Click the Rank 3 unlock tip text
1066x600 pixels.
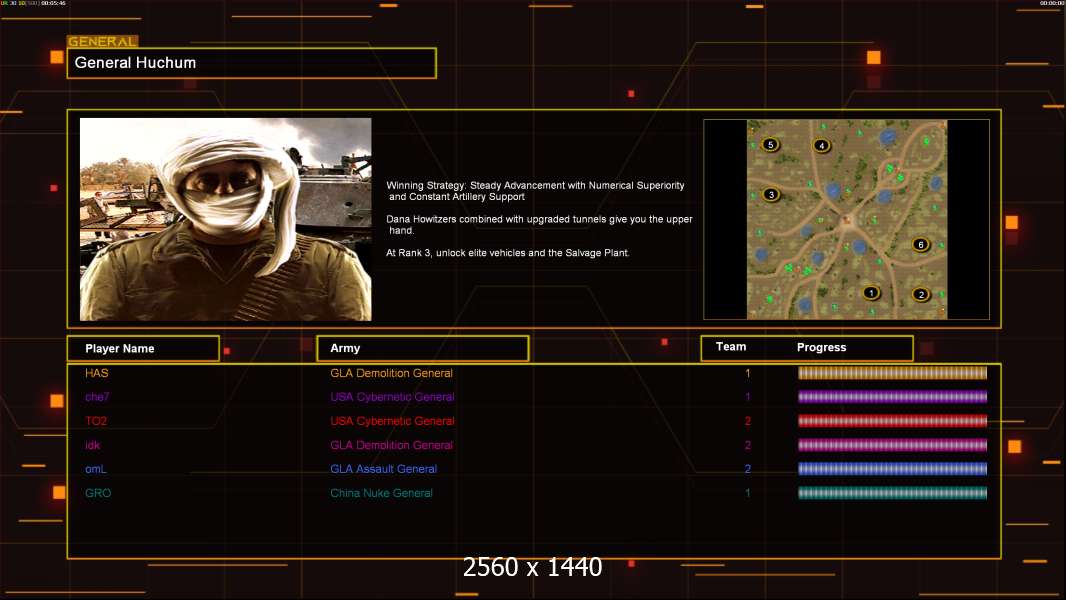pyautogui.click(x=508, y=253)
